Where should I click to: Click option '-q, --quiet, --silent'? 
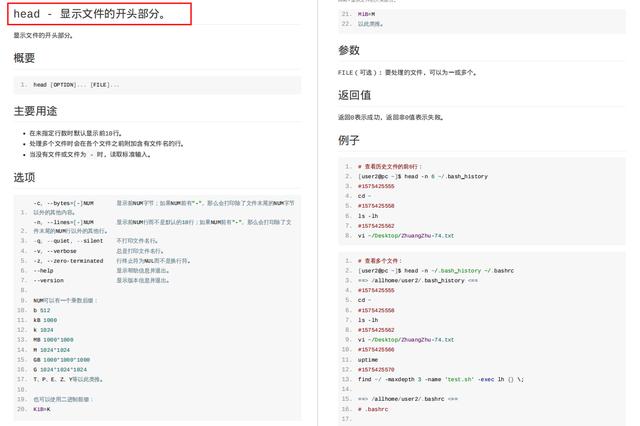[68, 241]
